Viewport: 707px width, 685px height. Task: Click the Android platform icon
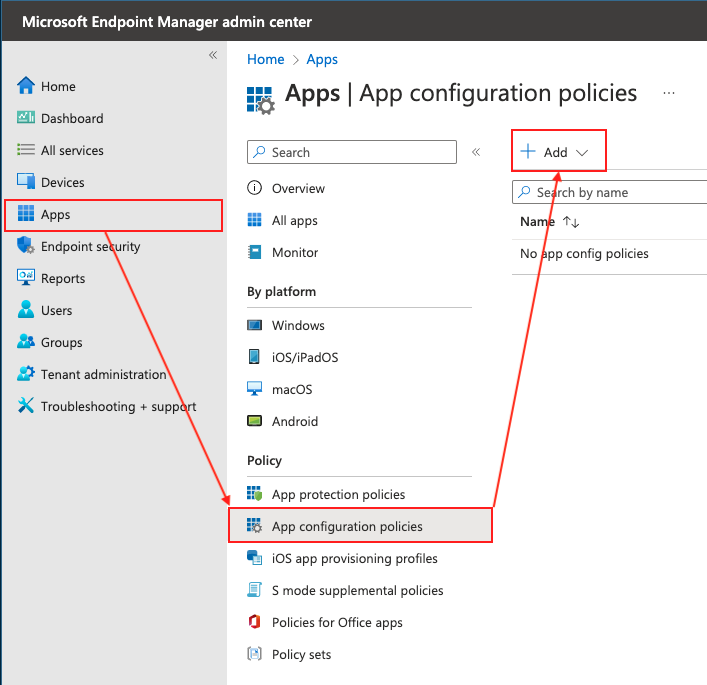click(254, 421)
